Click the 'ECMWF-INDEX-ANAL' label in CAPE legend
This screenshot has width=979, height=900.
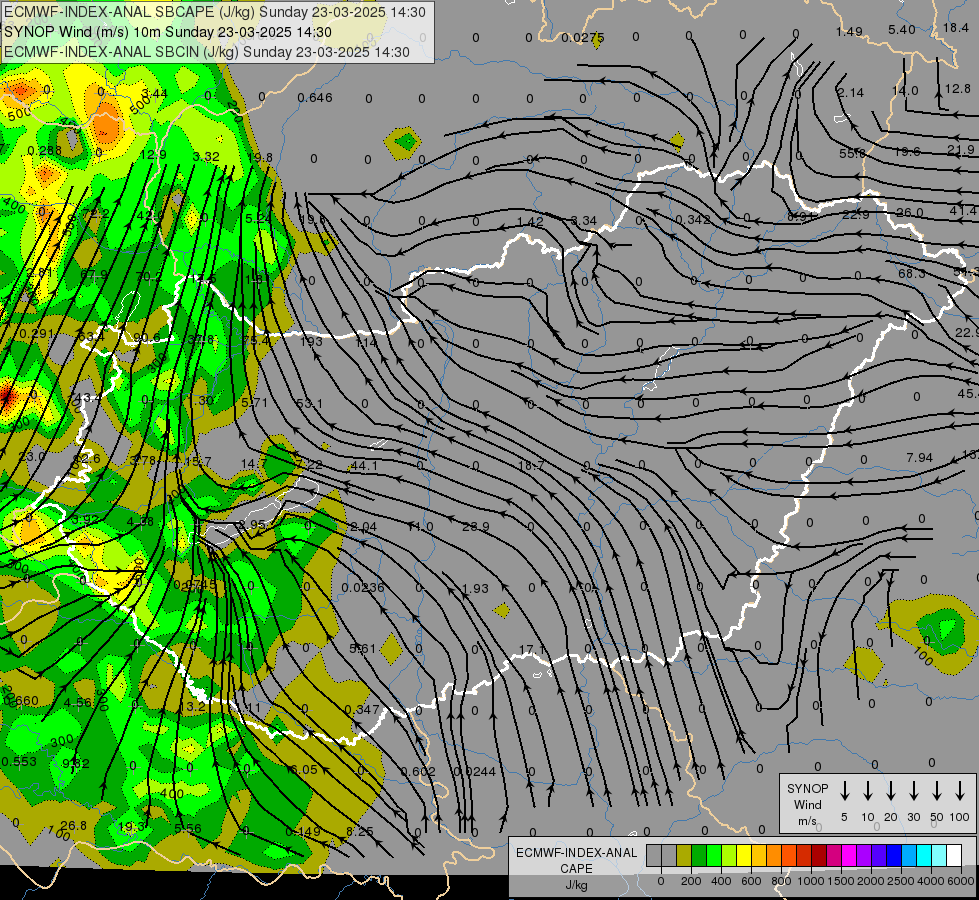[x=576, y=853]
